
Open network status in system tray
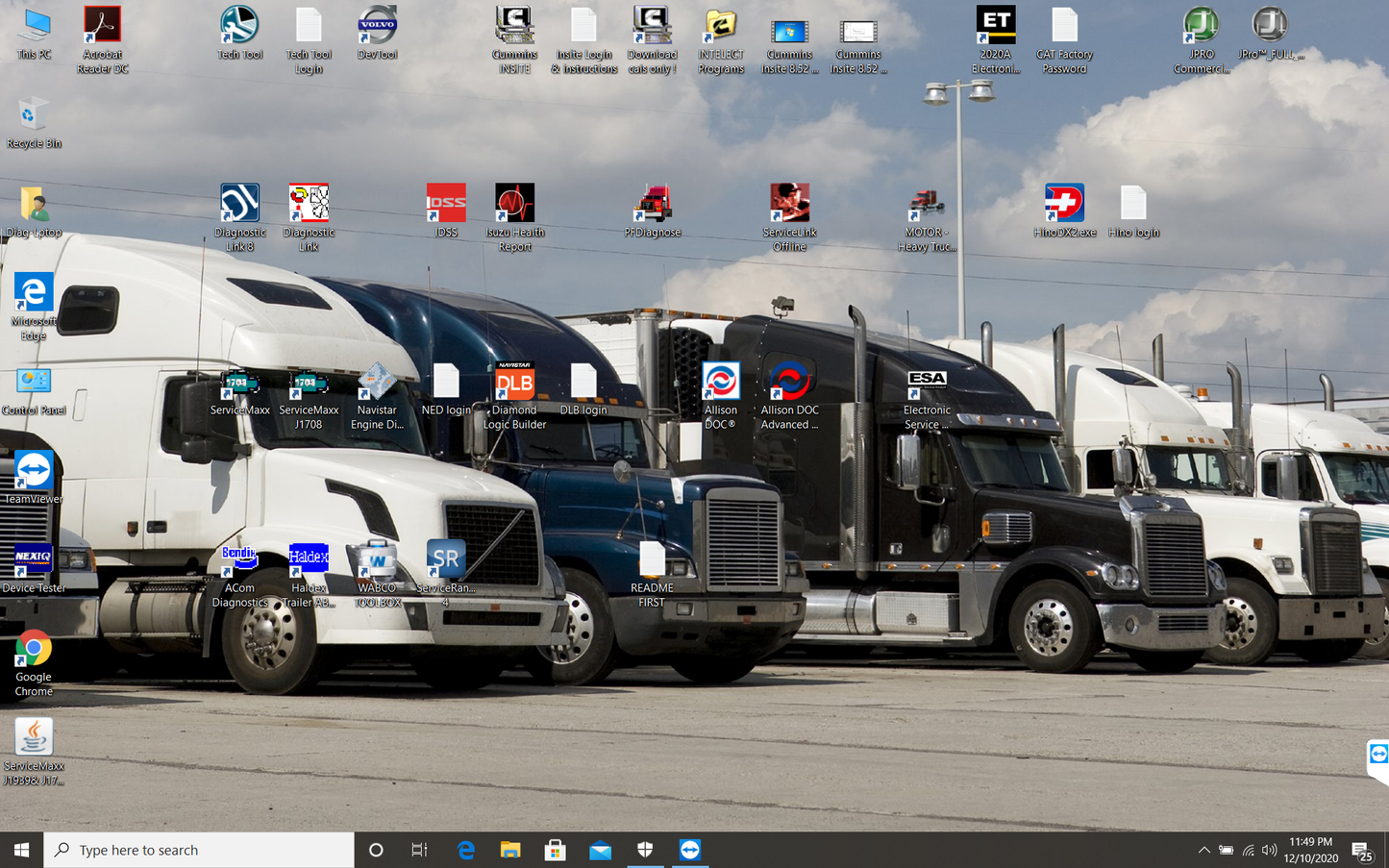click(1248, 850)
